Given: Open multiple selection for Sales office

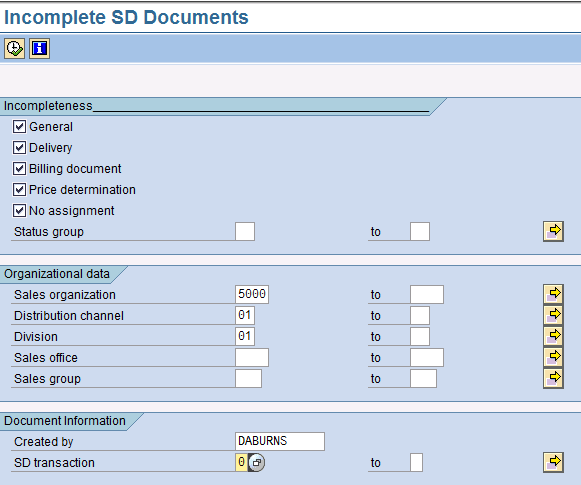Looking at the screenshot, I should pyautogui.click(x=553, y=358).
